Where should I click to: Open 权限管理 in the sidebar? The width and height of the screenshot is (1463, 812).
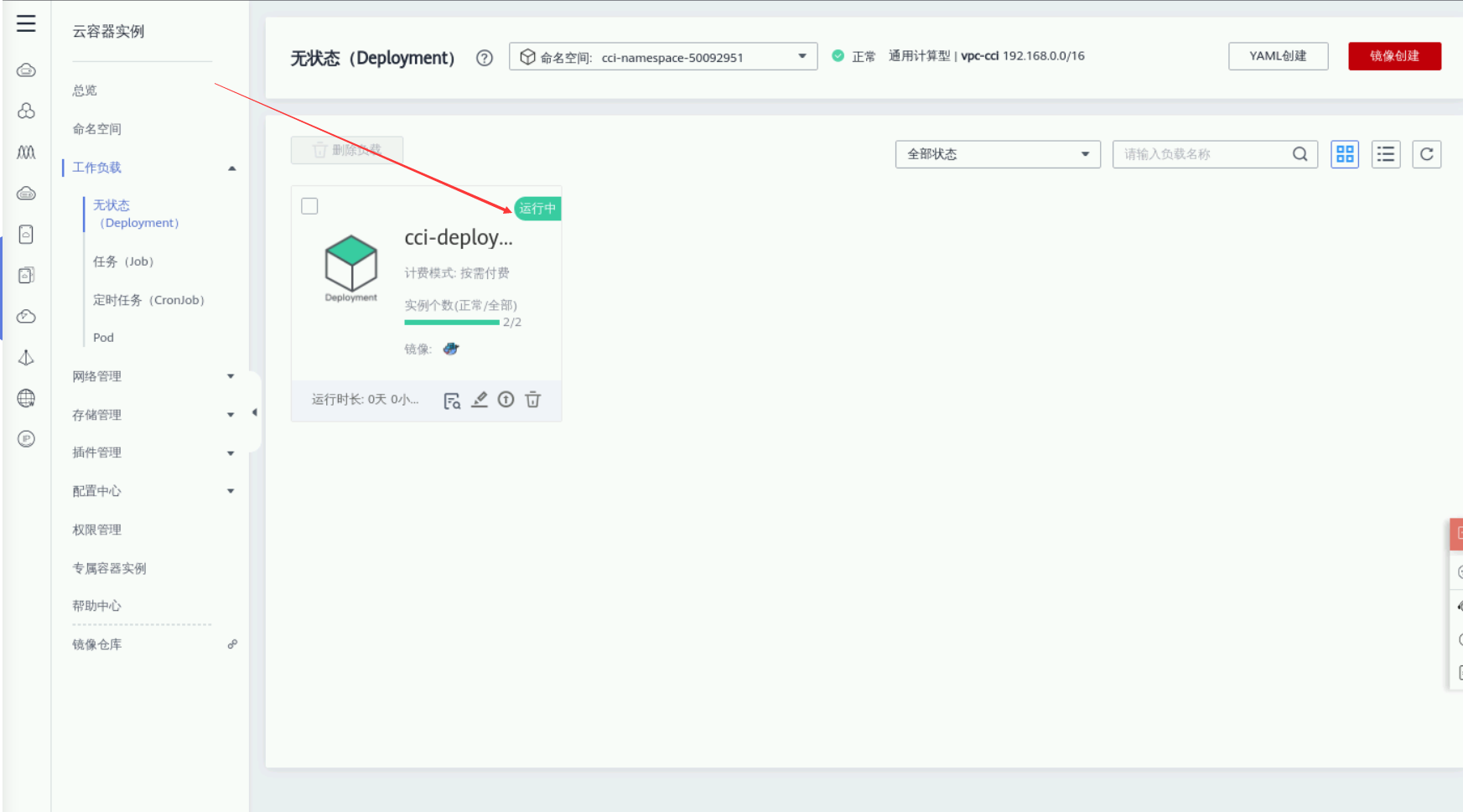click(x=96, y=530)
